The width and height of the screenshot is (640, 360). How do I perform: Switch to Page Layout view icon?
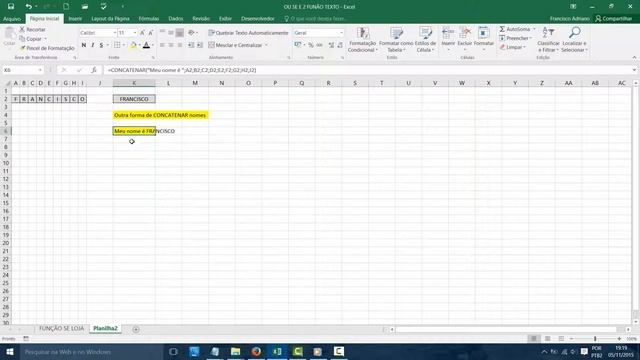click(x=547, y=339)
